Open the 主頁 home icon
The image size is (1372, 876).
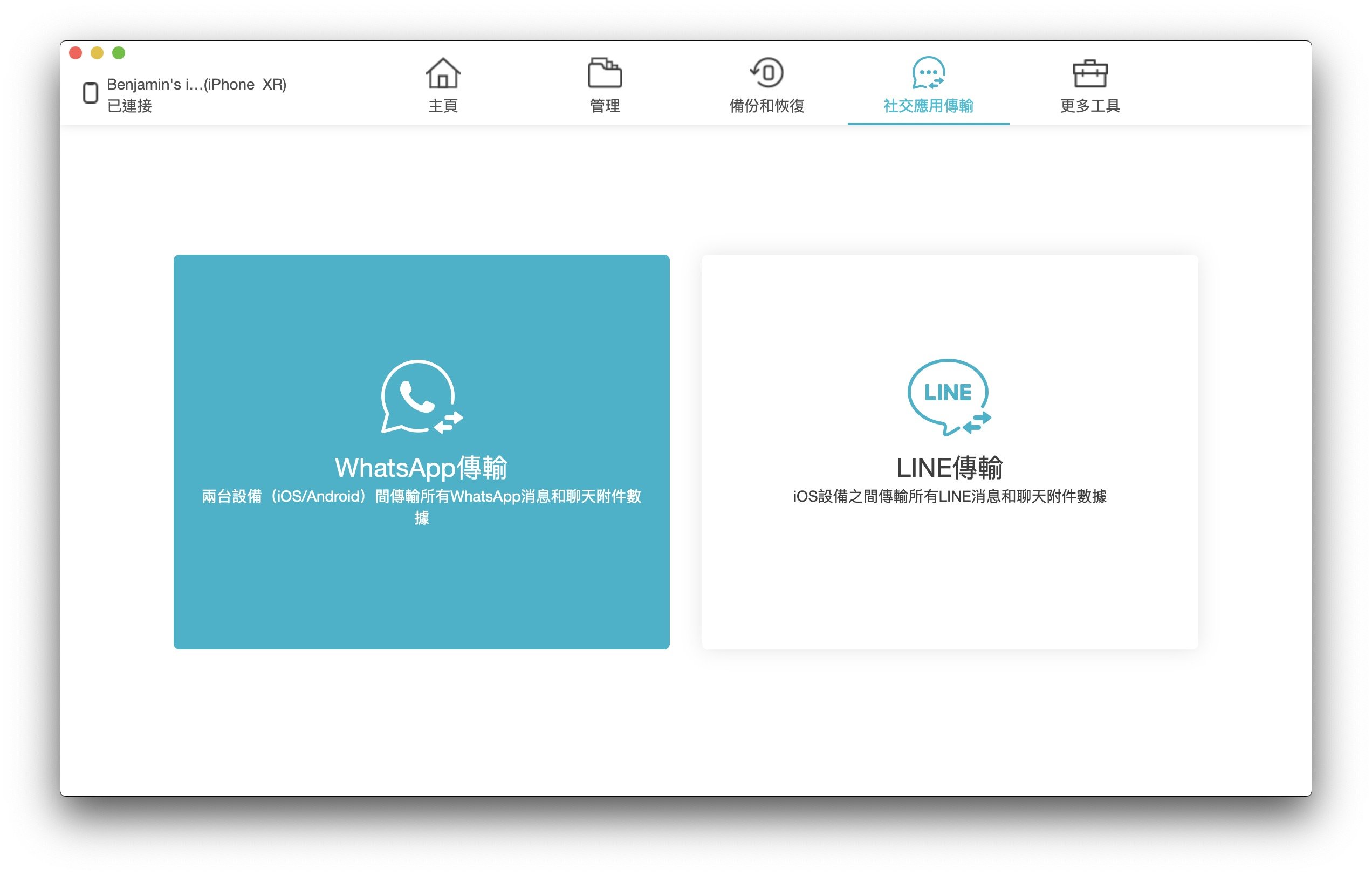tap(443, 73)
